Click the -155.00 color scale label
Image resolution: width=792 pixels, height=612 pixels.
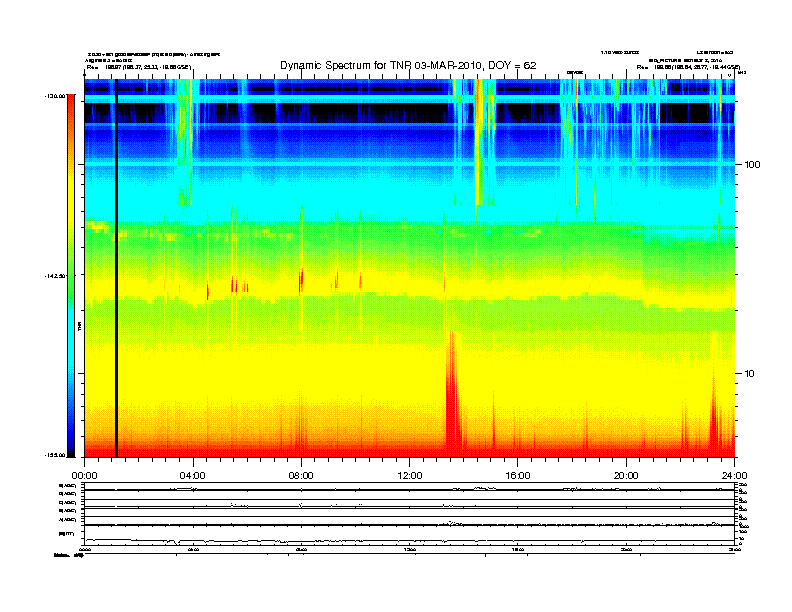(55, 455)
